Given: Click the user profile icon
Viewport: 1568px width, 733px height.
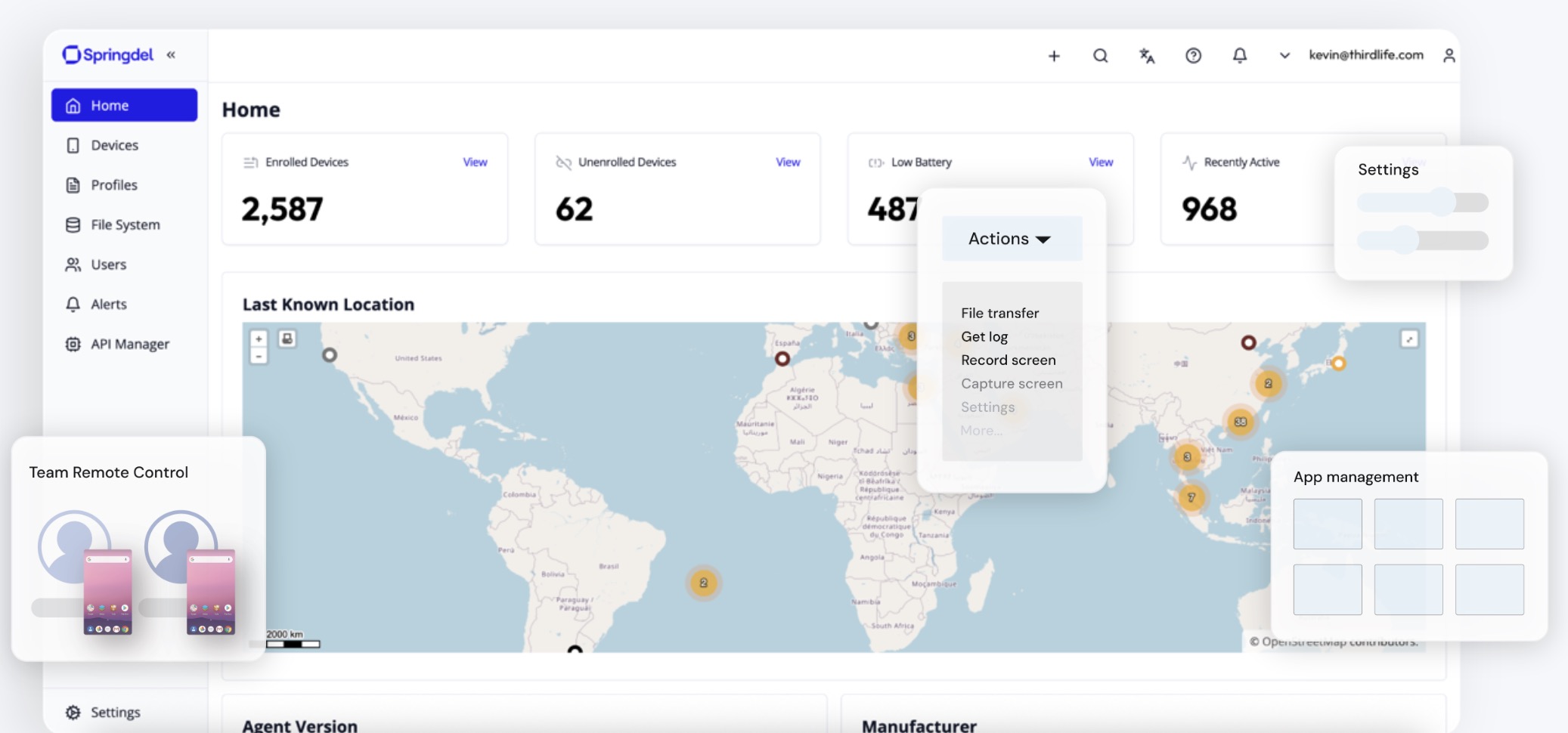Looking at the screenshot, I should pos(1449,56).
